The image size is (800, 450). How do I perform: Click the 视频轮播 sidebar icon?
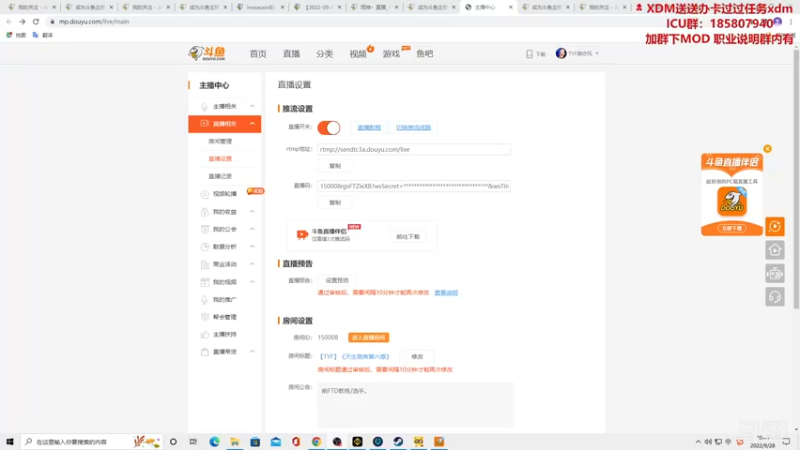click(205, 194)
